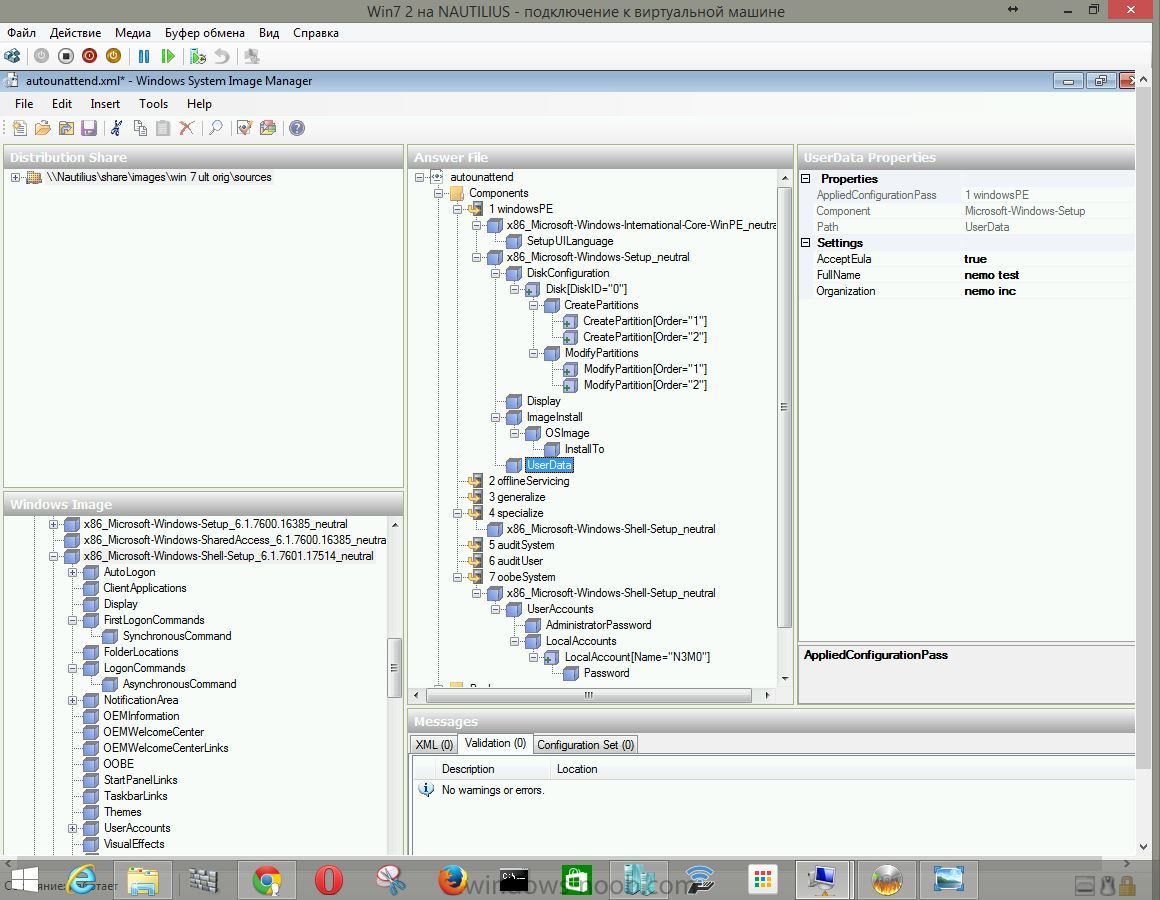Click the Answer File vertical scrollbar thumb
The image size is (1160, 900).
tap(784, 407)
